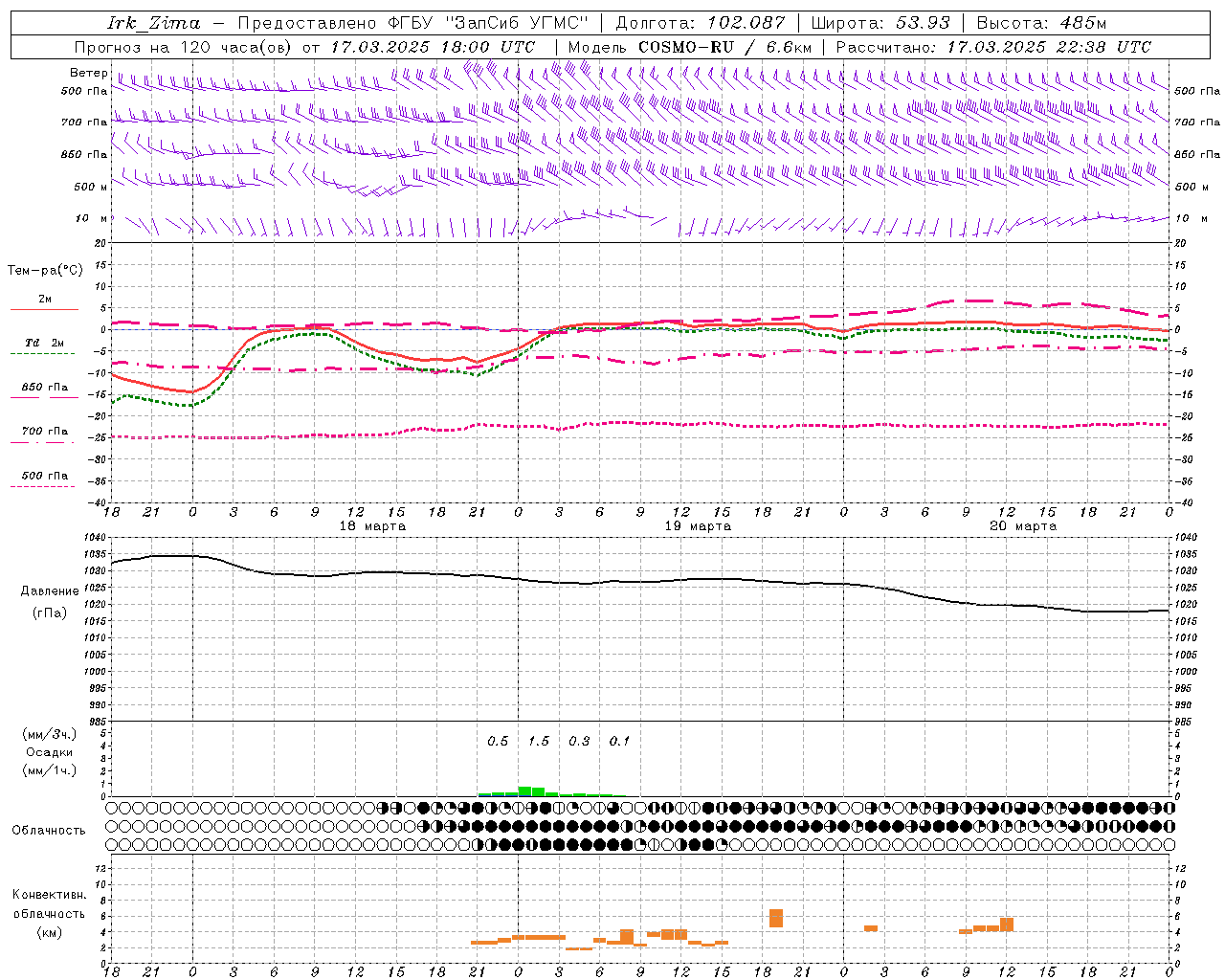Screen dimensions: 1225x980
Task: Click the forecast start time 17.03.2025 18:00 UTC
Action: tap(433, 47)
